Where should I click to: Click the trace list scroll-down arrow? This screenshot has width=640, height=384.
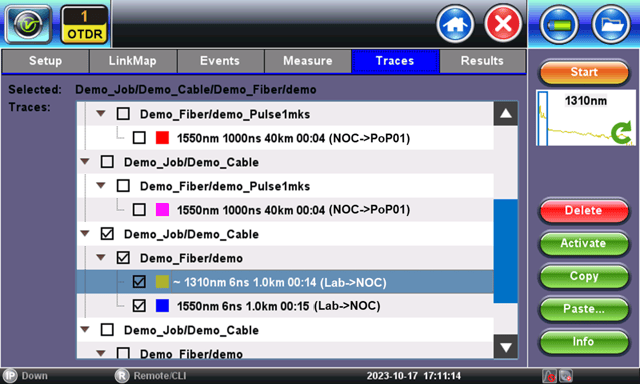506,347
